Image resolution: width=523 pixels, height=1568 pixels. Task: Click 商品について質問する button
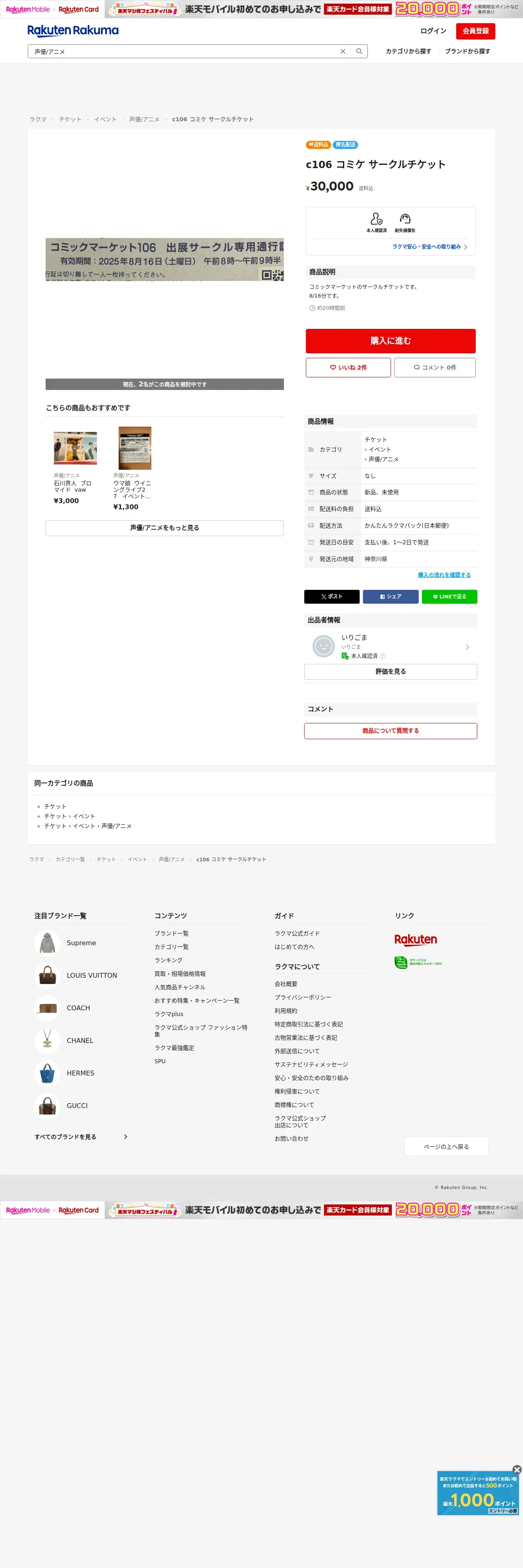tap(391, 731)
